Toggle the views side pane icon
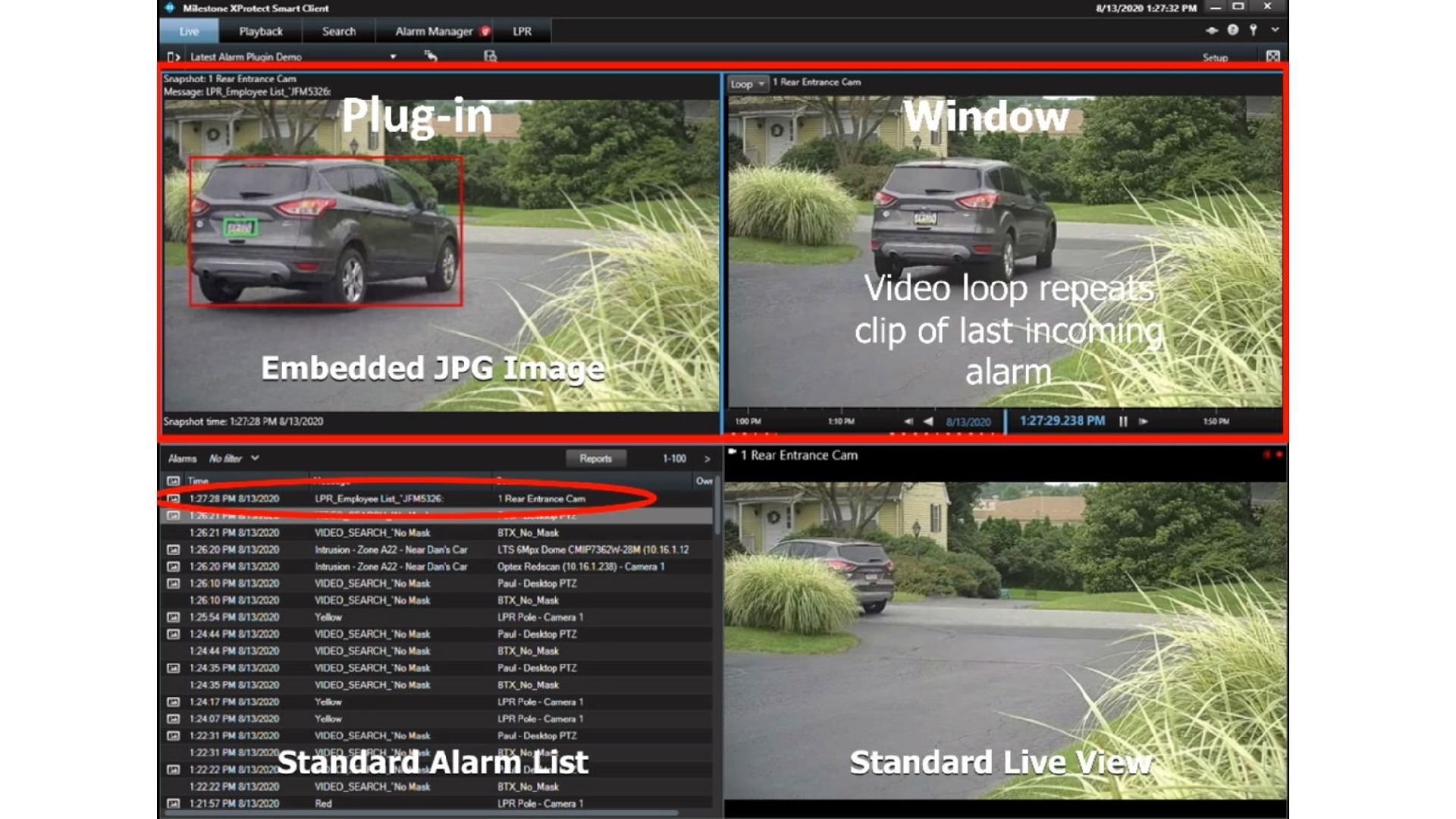This screenshot has height=819, width=1456. pos(174,57)
